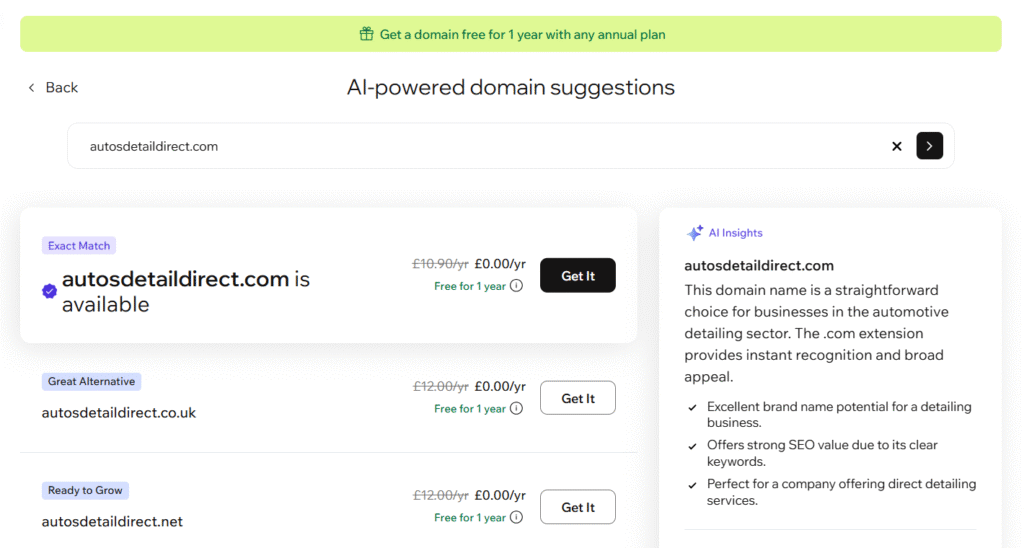
Task: Click the Back link
Action: pos(61,88)
